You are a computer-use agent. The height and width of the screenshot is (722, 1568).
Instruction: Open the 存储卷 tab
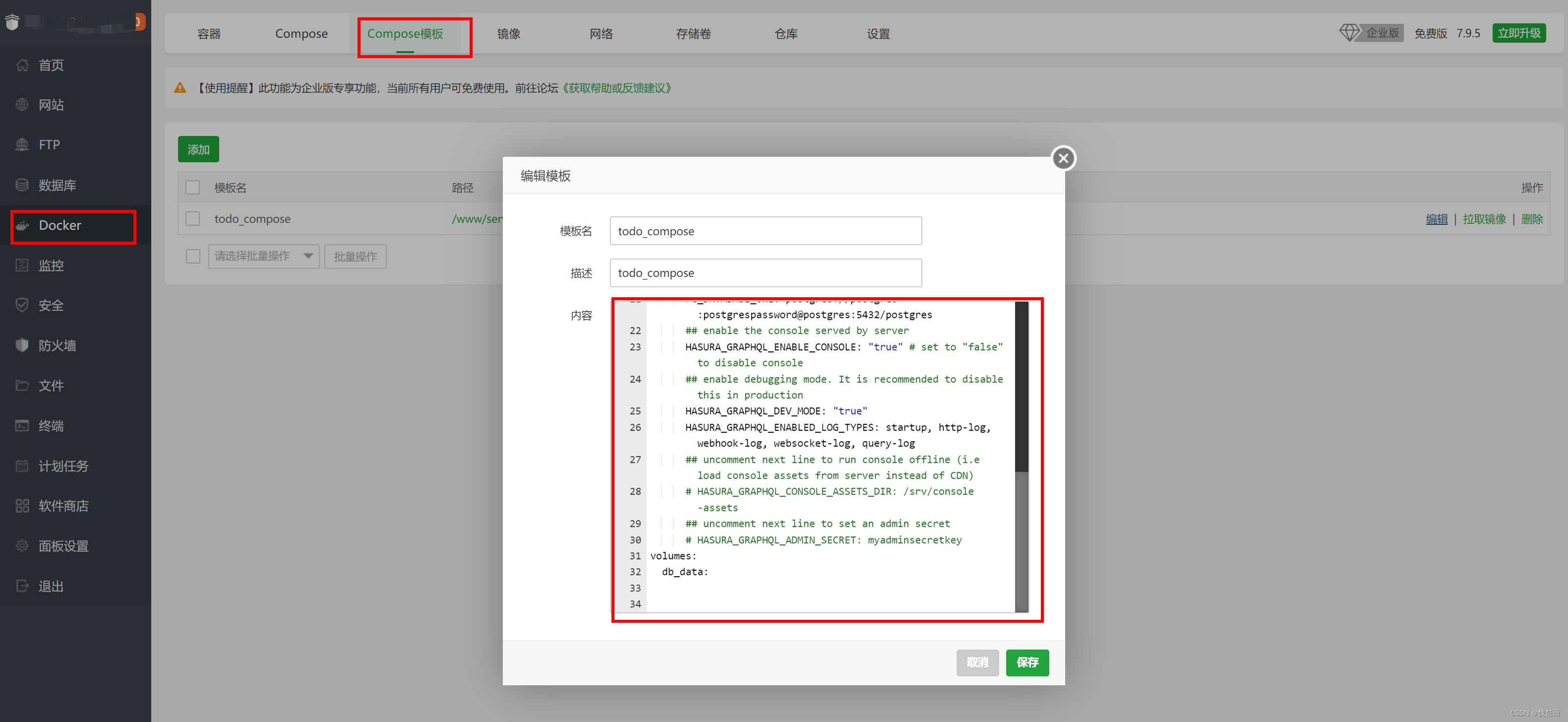click(694, 34)
